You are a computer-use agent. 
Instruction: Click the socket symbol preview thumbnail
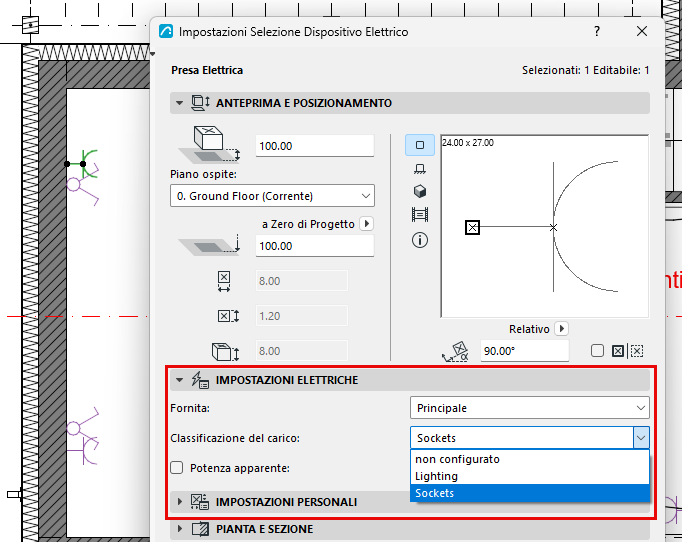coord(545,226)
